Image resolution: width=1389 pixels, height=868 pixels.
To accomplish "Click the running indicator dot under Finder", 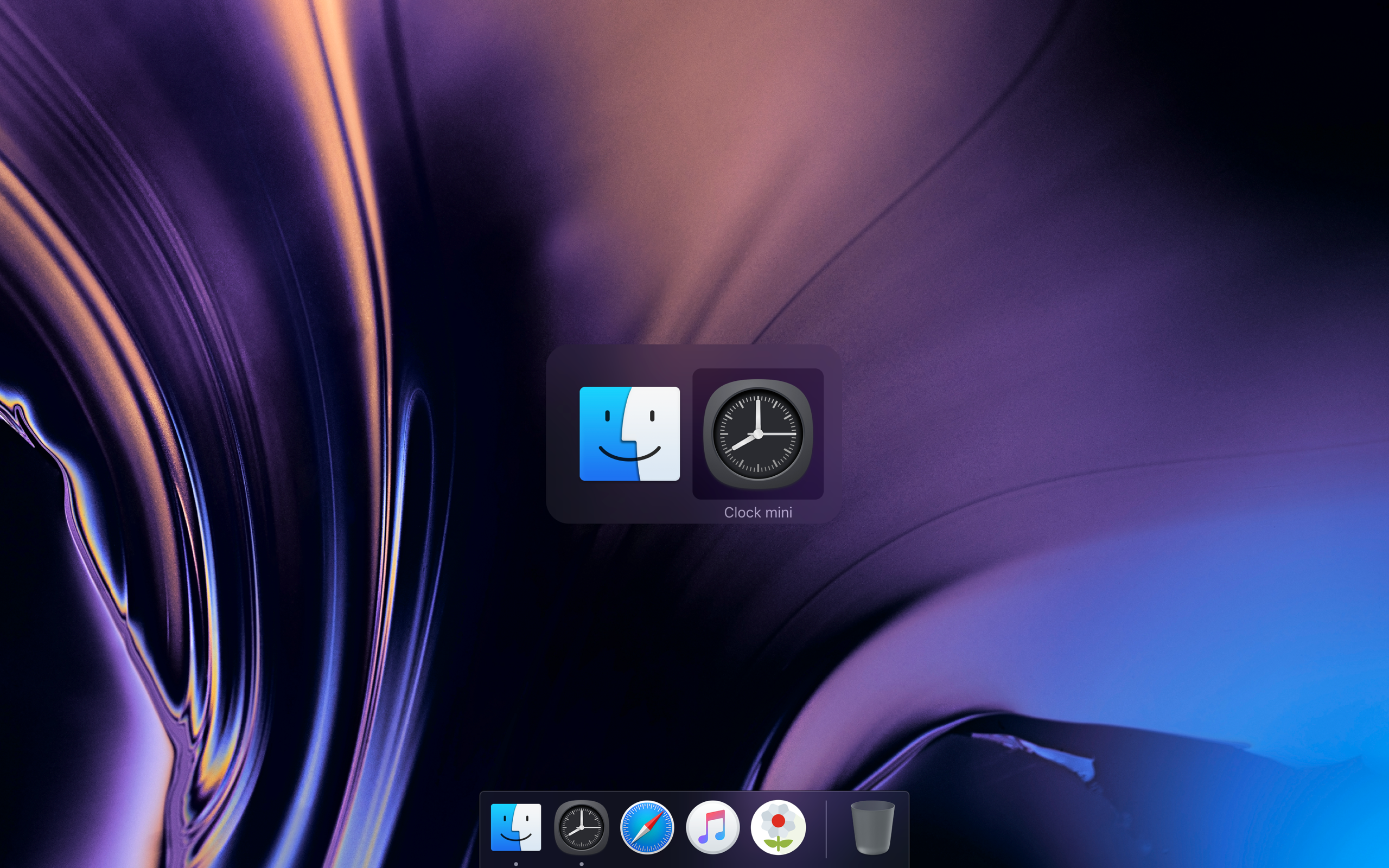I will point(516,864).
